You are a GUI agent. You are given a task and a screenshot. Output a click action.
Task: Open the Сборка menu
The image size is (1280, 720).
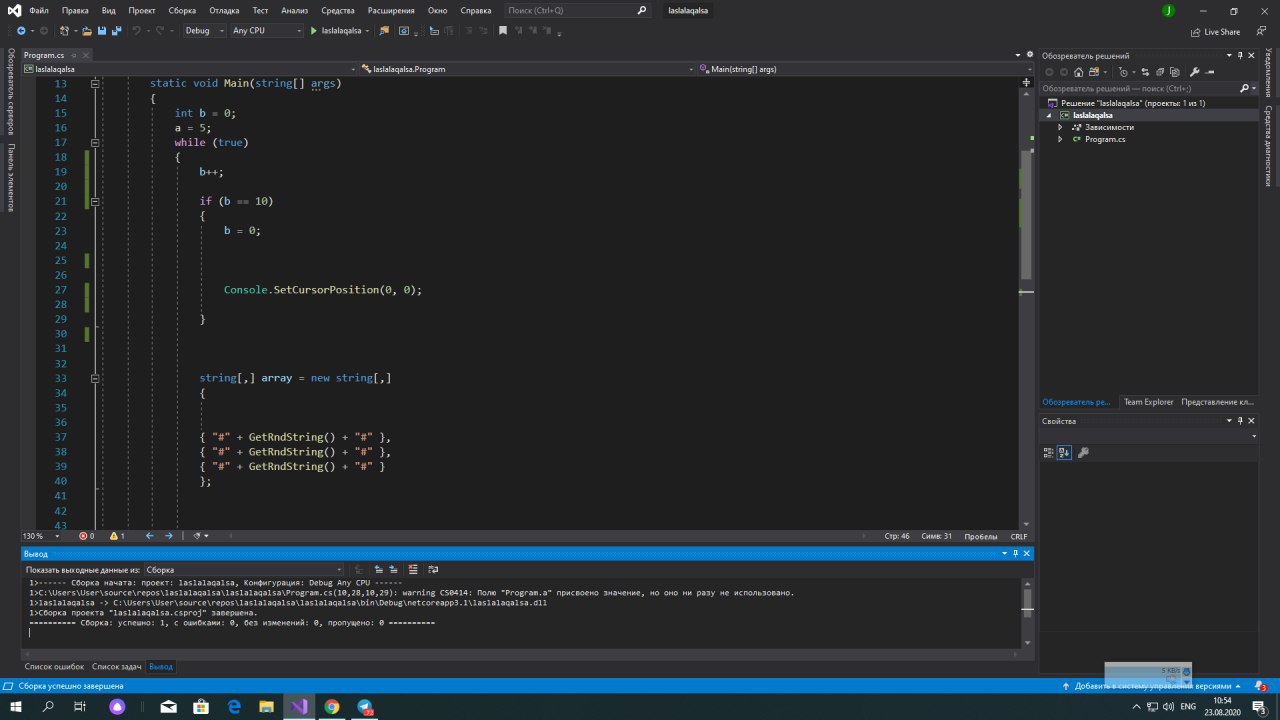click(182, 10)
